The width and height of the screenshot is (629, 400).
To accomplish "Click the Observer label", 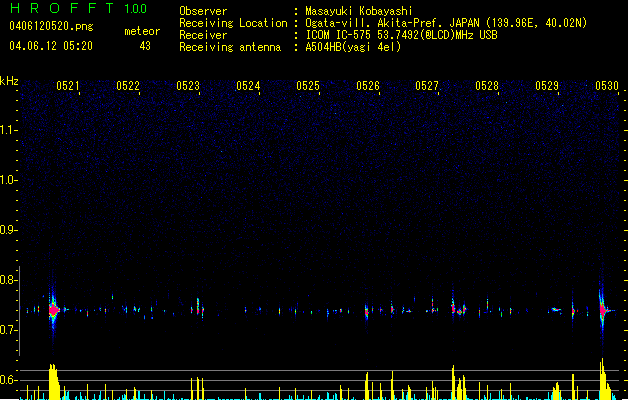I will tap(203, 11).
